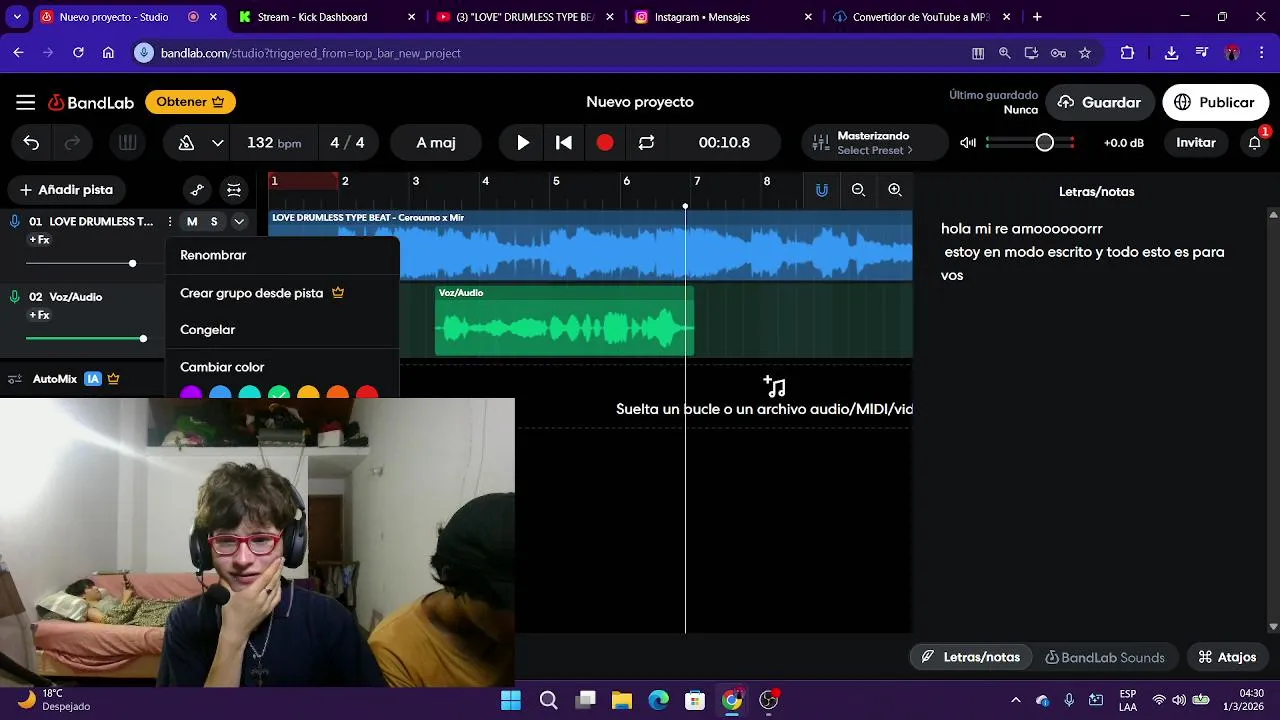Image resolution: width=1280 pixels, height=720 pixels.
Task: Add Fx to Voz/Audio track
Action: (40, 315)
